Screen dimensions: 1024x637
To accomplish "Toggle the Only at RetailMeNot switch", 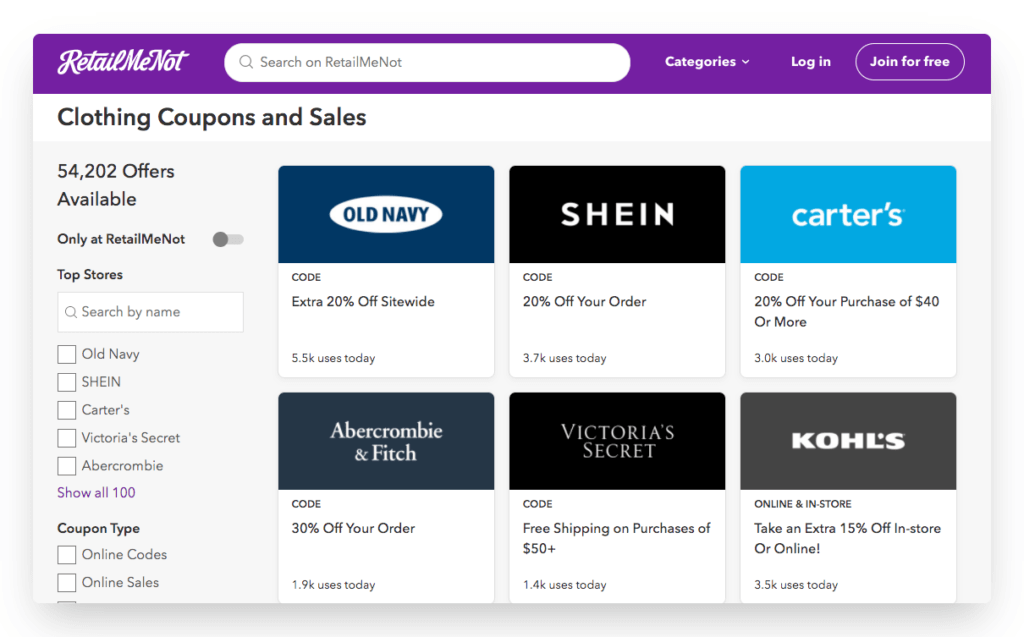I will coord(228,239).
